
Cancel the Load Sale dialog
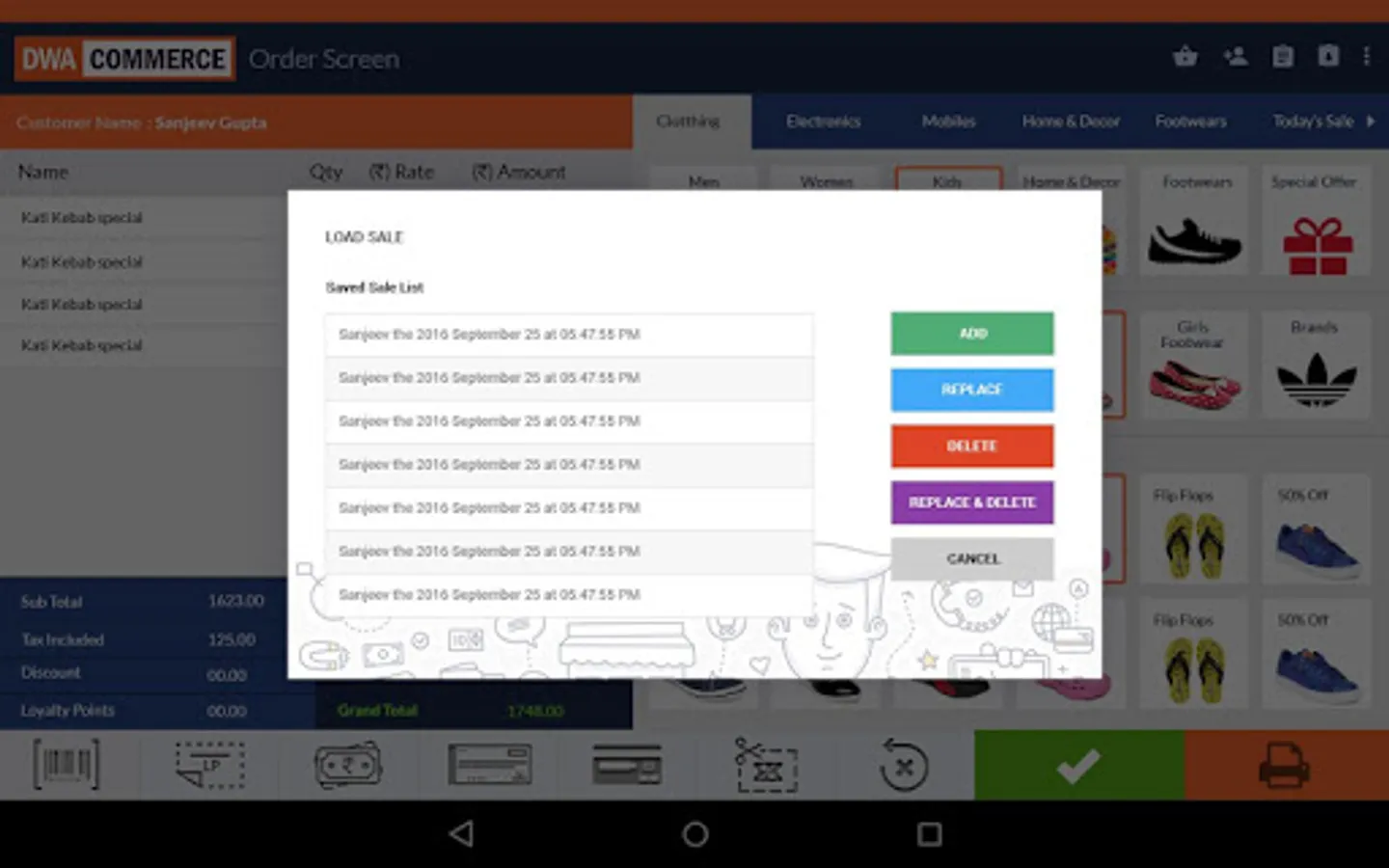point(971,558)
